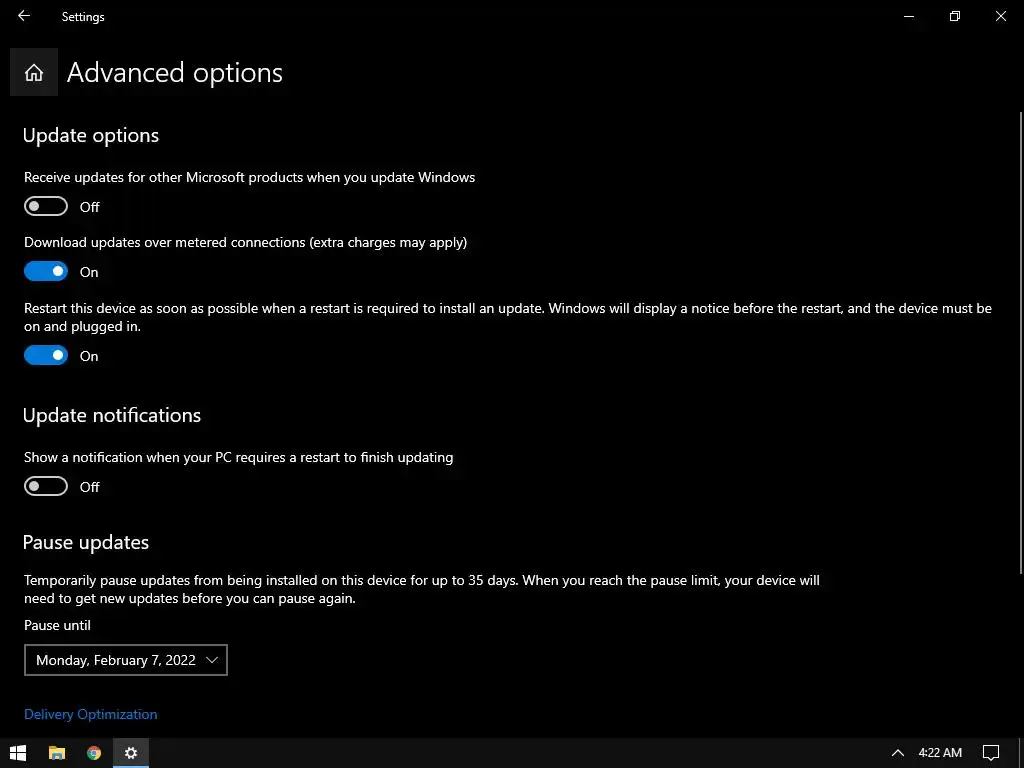Click the Settings title text

(83, 17)
